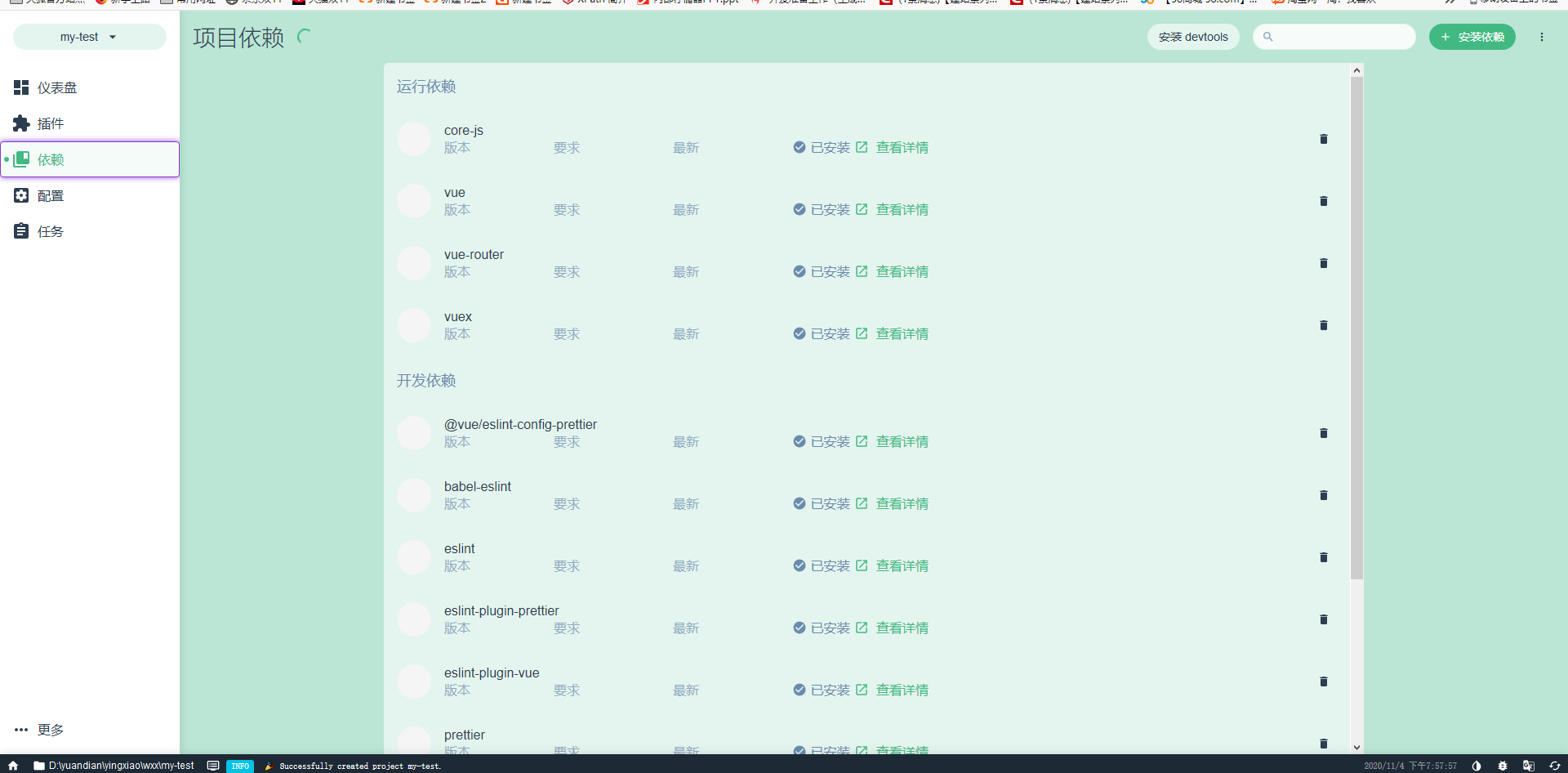Click the green 安装依赖 button
1568x773 pixels.
(1472, 37)
